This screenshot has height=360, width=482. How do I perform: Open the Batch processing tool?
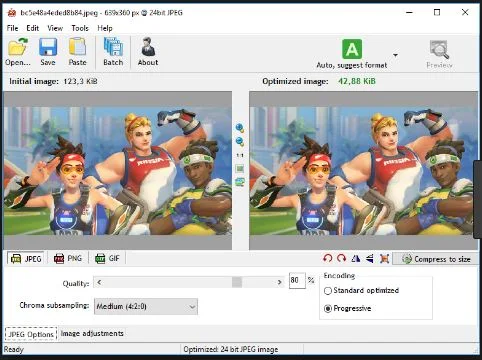(x=113, y=52)
